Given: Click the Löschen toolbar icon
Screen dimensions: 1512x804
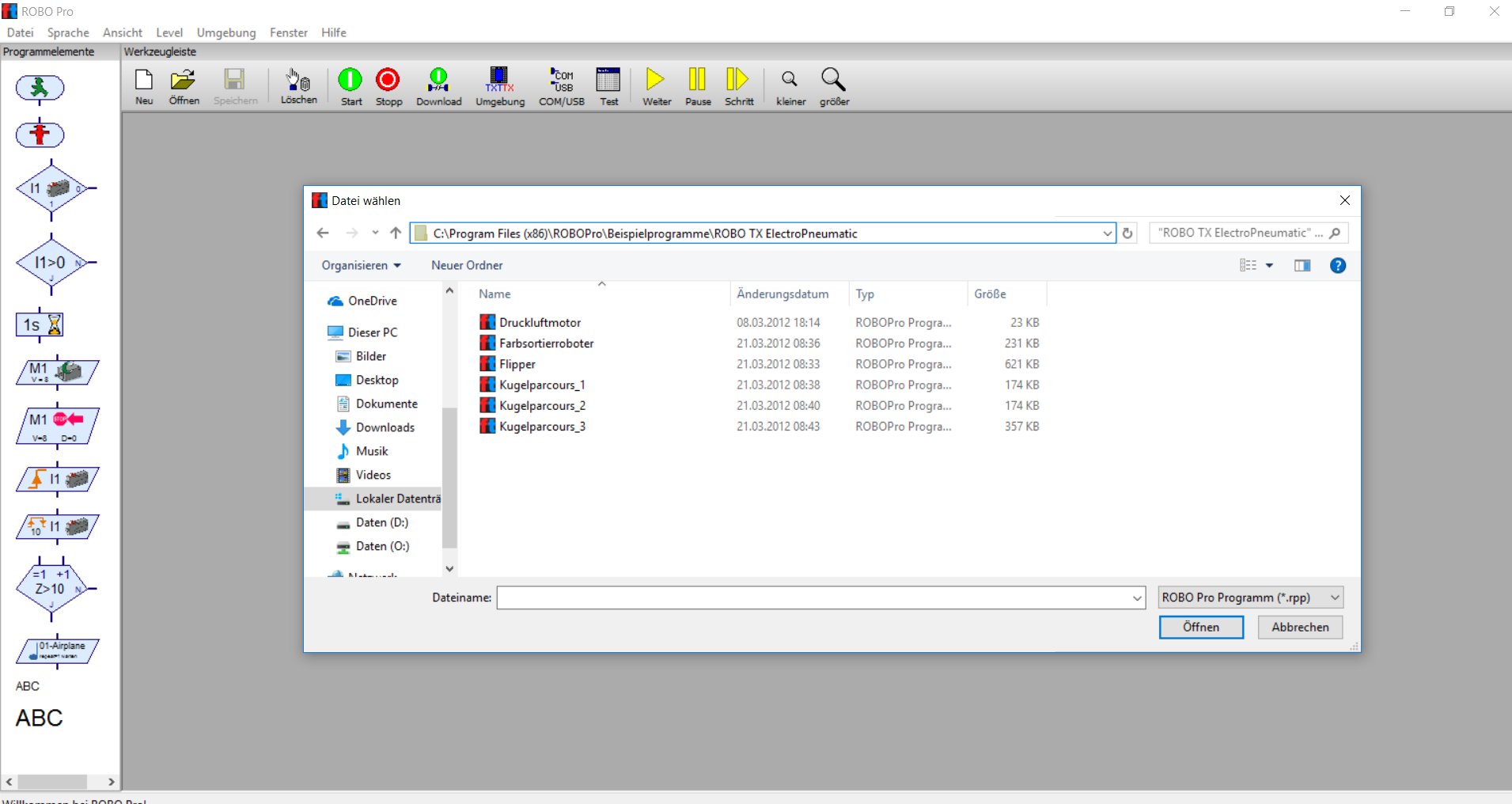Looking at the screenshot, I should pos(298,86).
